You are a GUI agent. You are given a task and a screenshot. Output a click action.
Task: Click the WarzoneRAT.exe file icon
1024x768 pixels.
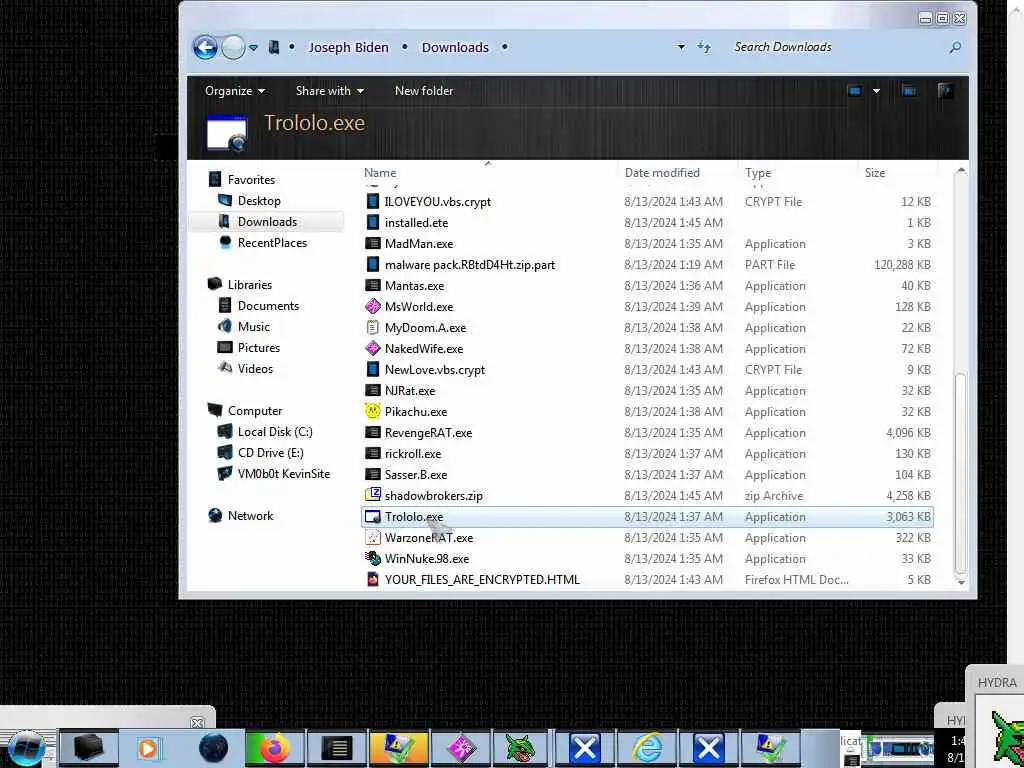(372, 537)
